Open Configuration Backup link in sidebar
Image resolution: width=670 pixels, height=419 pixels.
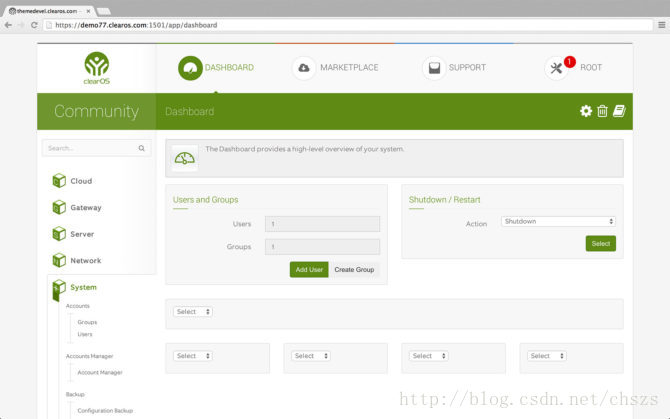click(105, 410)
